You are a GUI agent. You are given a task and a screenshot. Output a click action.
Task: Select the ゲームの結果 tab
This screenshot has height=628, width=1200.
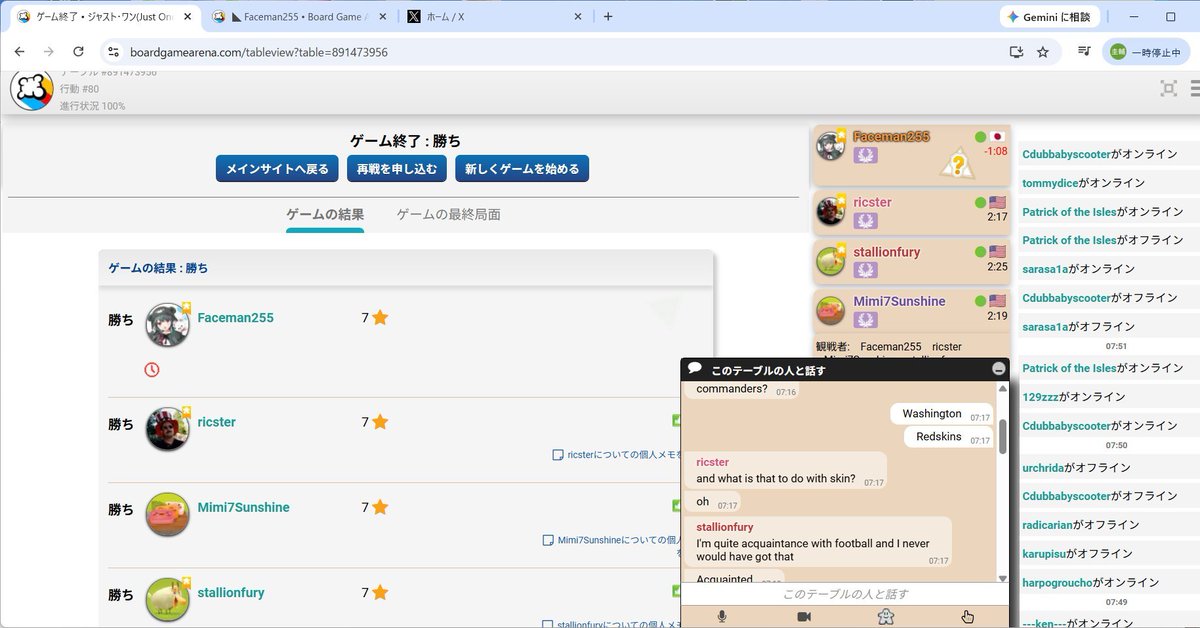tap(325, 215)
